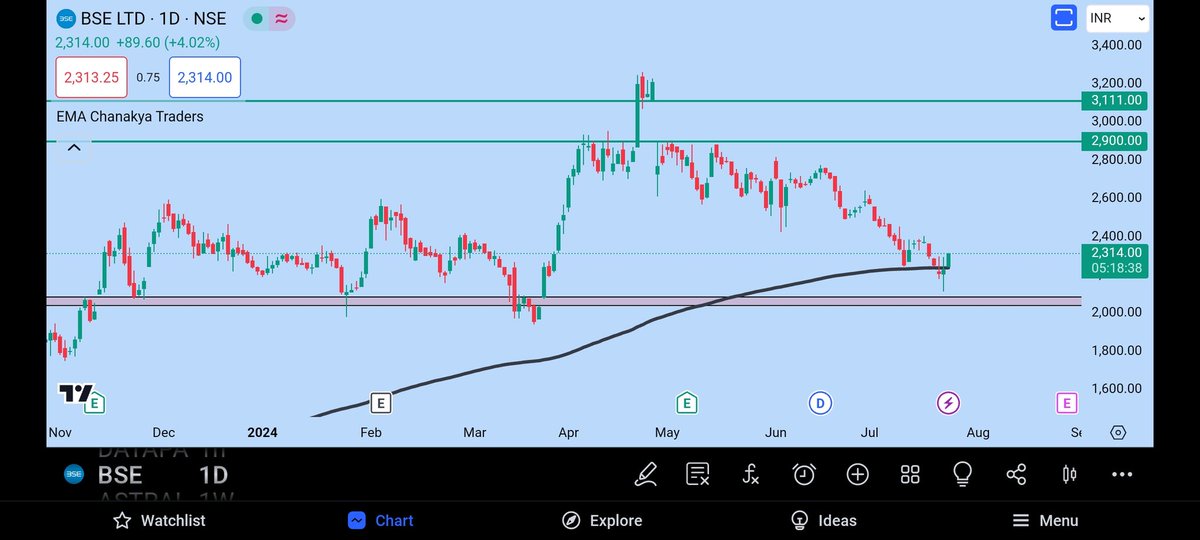
Task: Open the Ideas tab
Action: pos(824,520)
